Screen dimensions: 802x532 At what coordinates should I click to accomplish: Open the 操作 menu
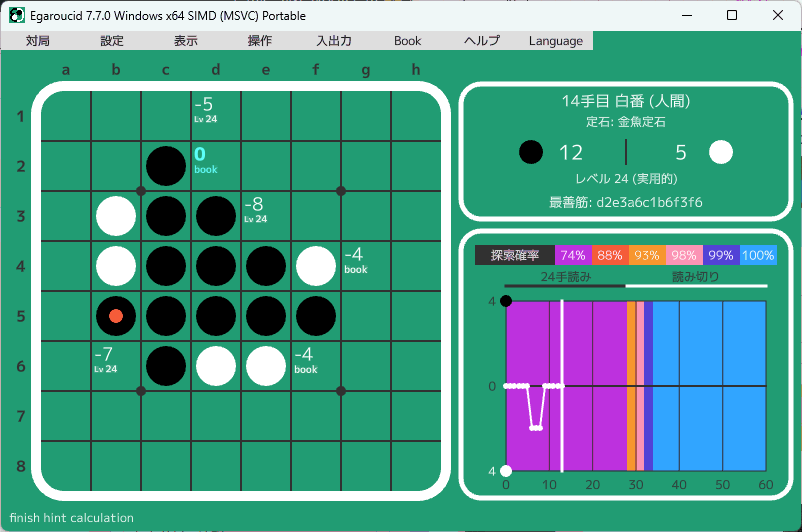point(260,41)
